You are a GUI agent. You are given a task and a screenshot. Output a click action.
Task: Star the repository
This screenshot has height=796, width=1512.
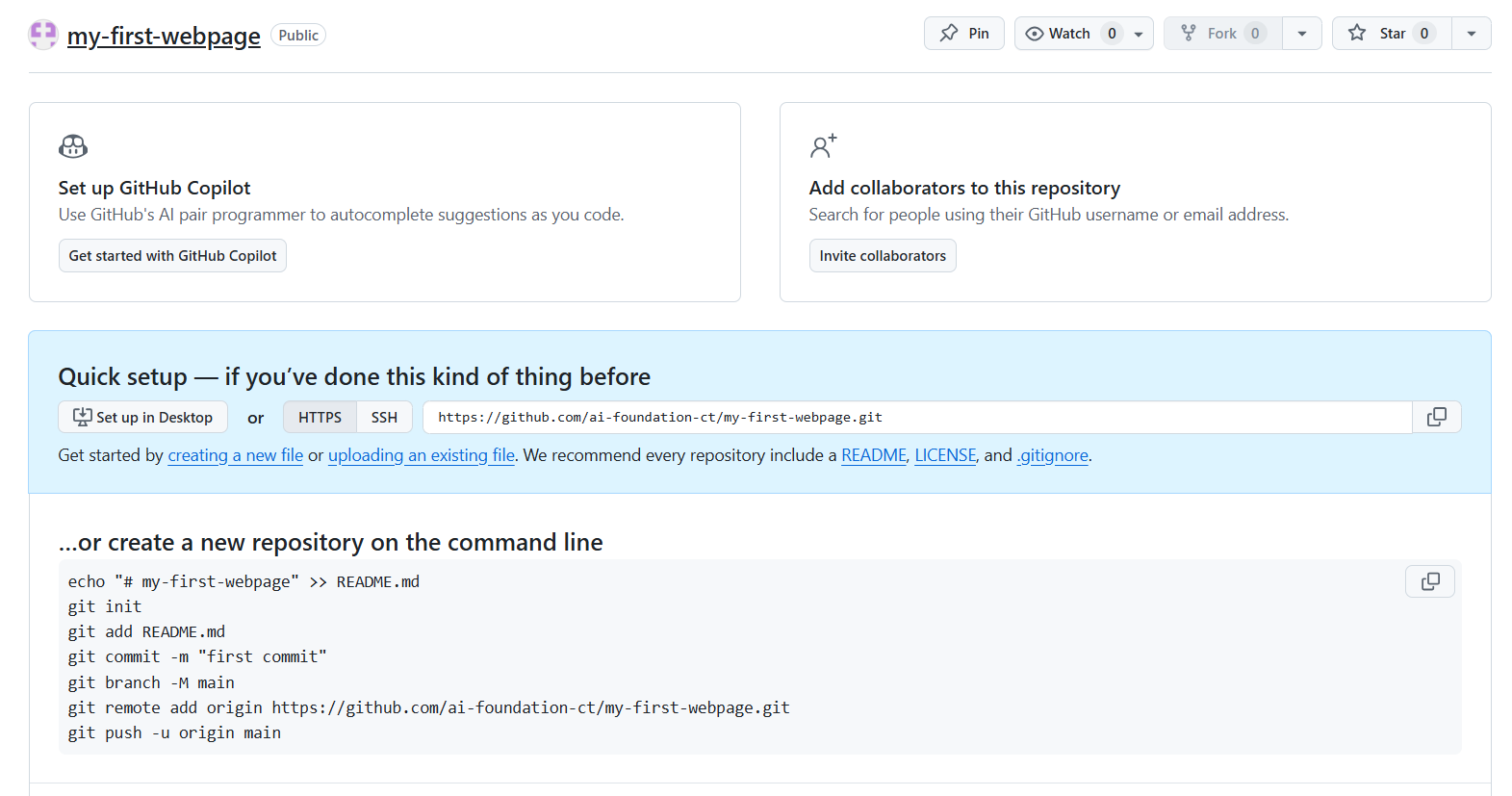click(x=1392, y=33)
